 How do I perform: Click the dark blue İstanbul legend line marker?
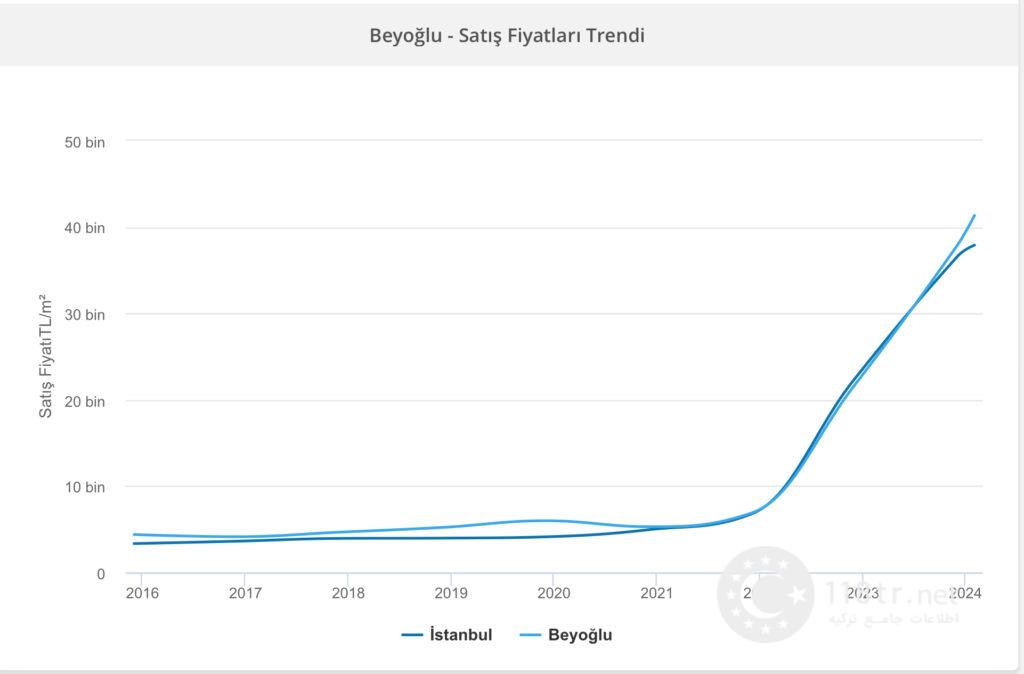414,635
